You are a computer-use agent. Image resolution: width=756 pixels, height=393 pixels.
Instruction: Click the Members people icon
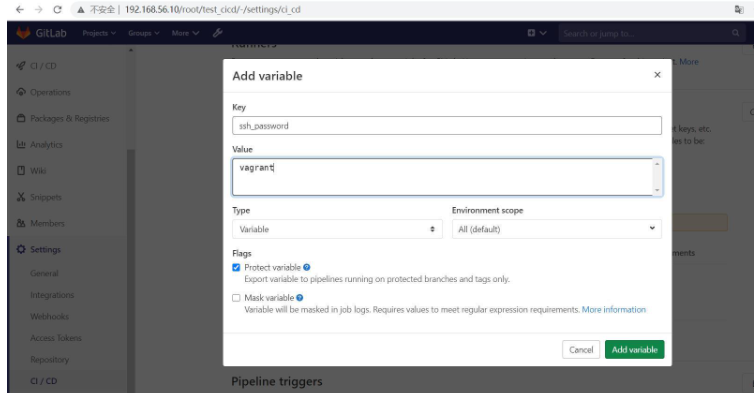click(x=21, y=223)
